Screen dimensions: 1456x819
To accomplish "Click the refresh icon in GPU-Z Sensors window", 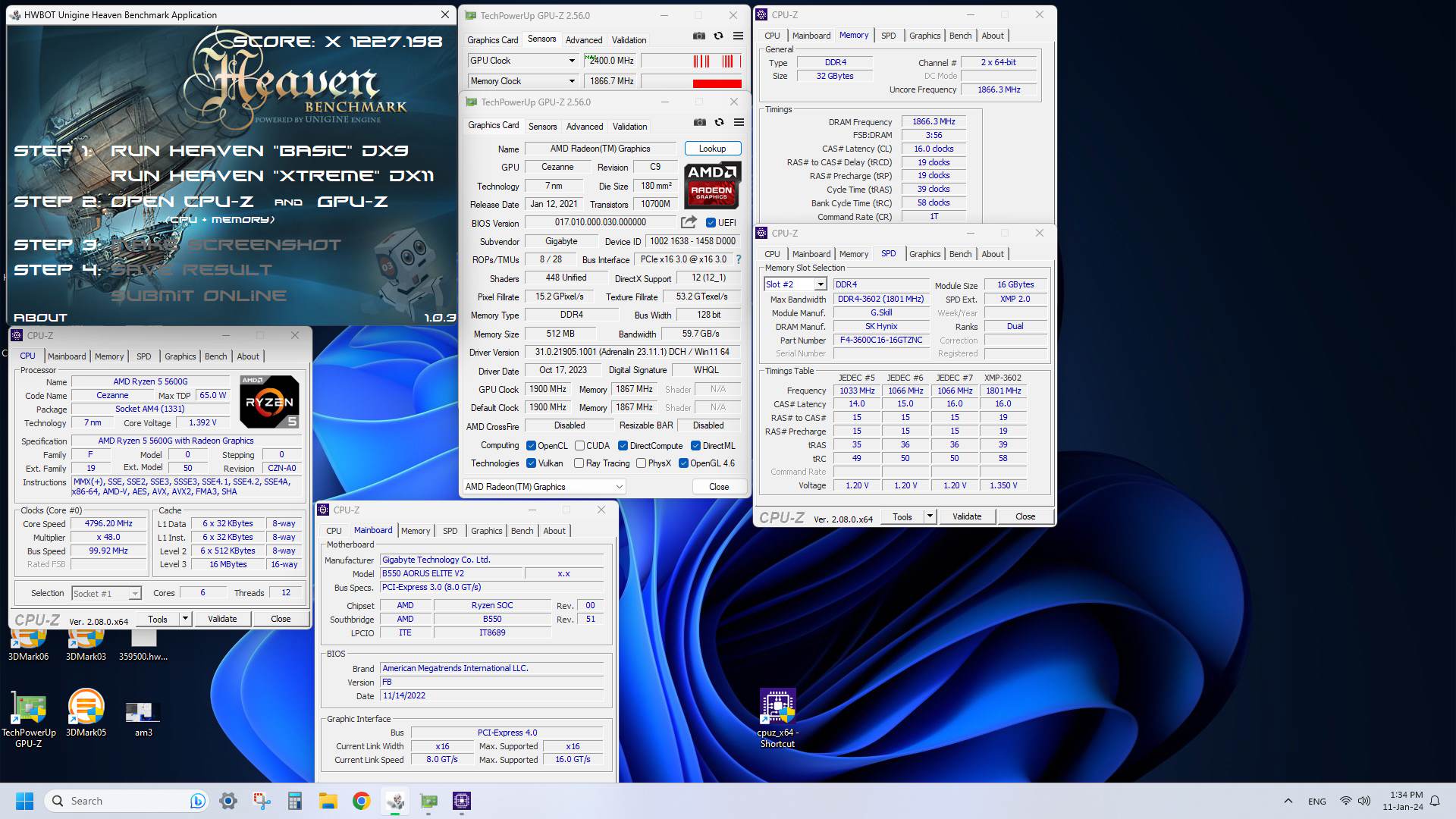I will (718, 36).
